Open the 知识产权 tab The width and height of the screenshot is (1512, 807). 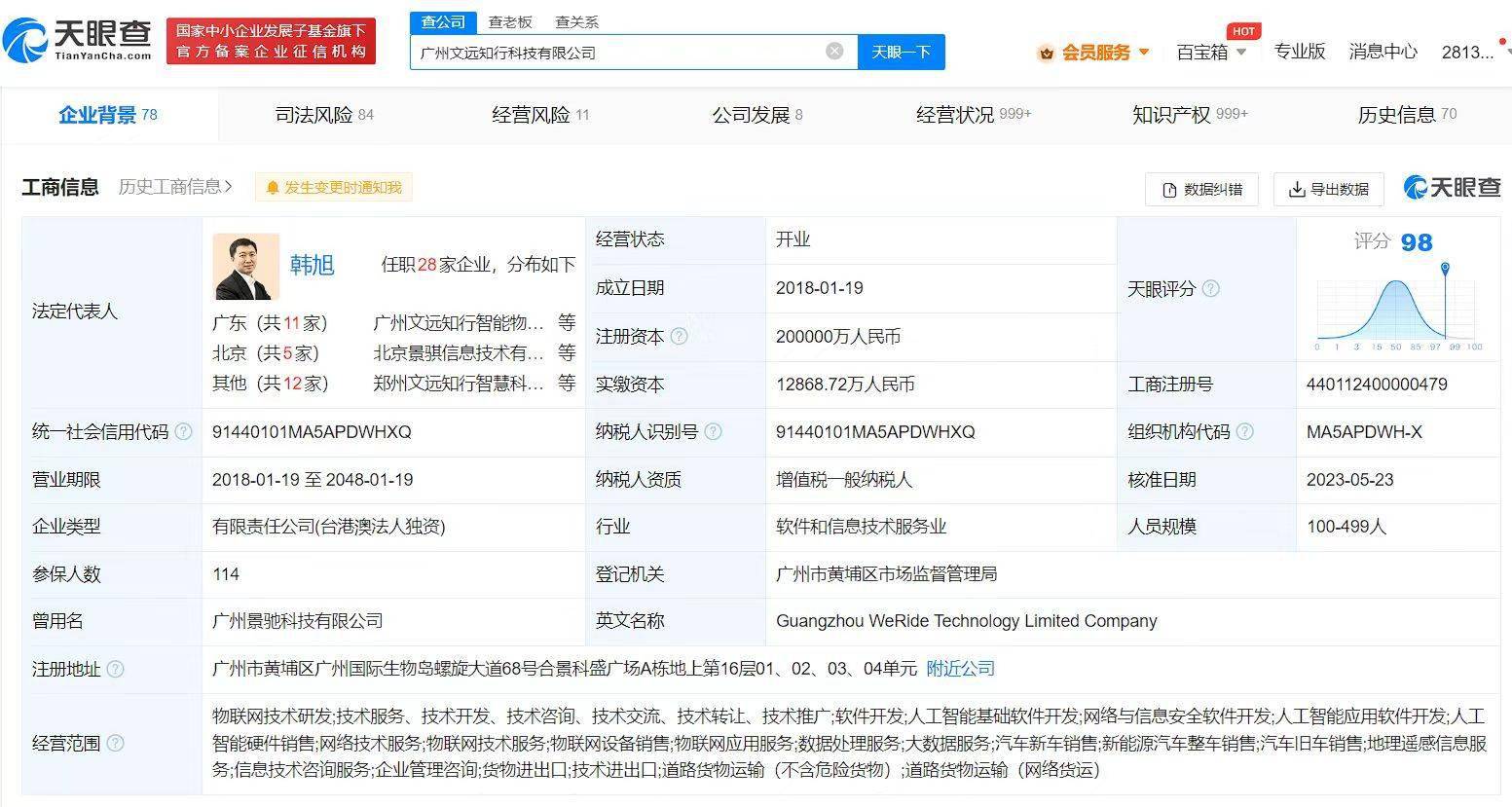tap(1189, 115)
